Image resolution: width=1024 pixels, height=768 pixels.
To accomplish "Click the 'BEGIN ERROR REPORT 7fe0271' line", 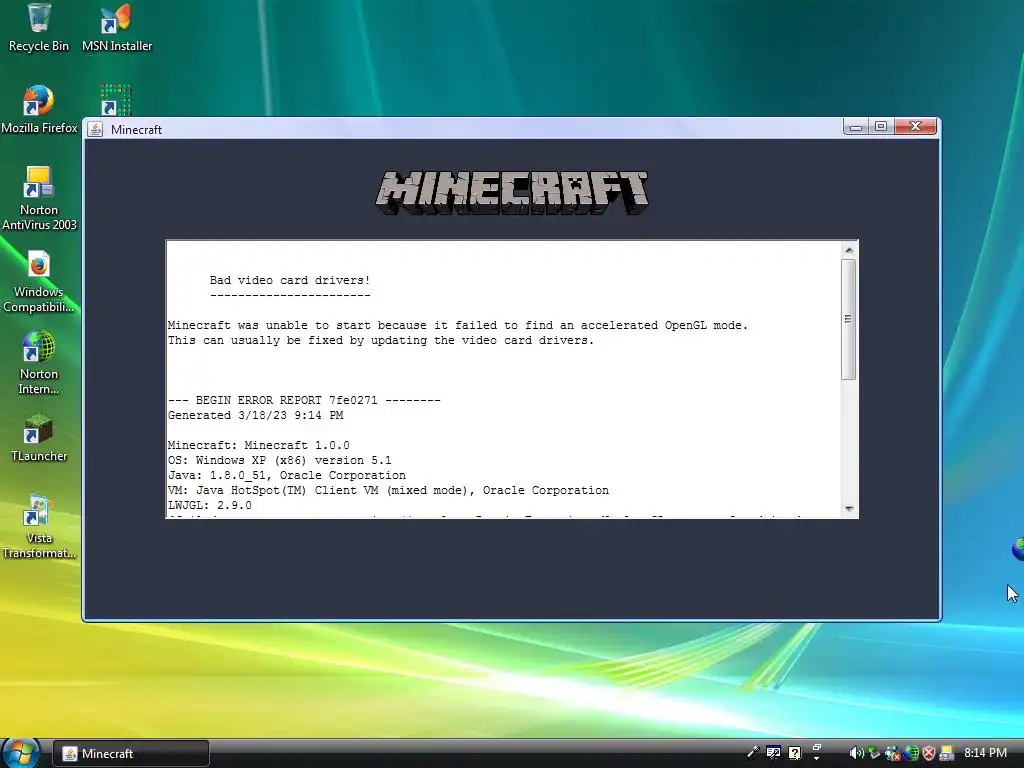I will (x=304, y=400).
